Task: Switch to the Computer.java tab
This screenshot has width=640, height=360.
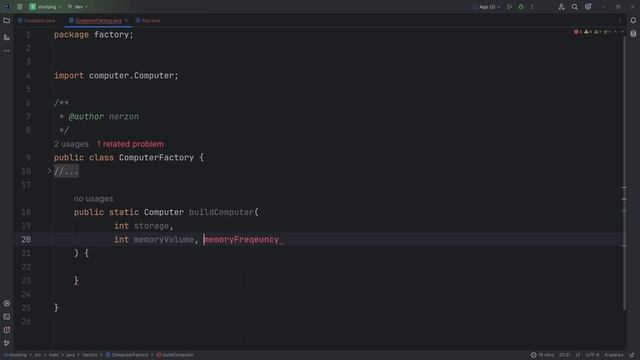Action: click(36, 20)
